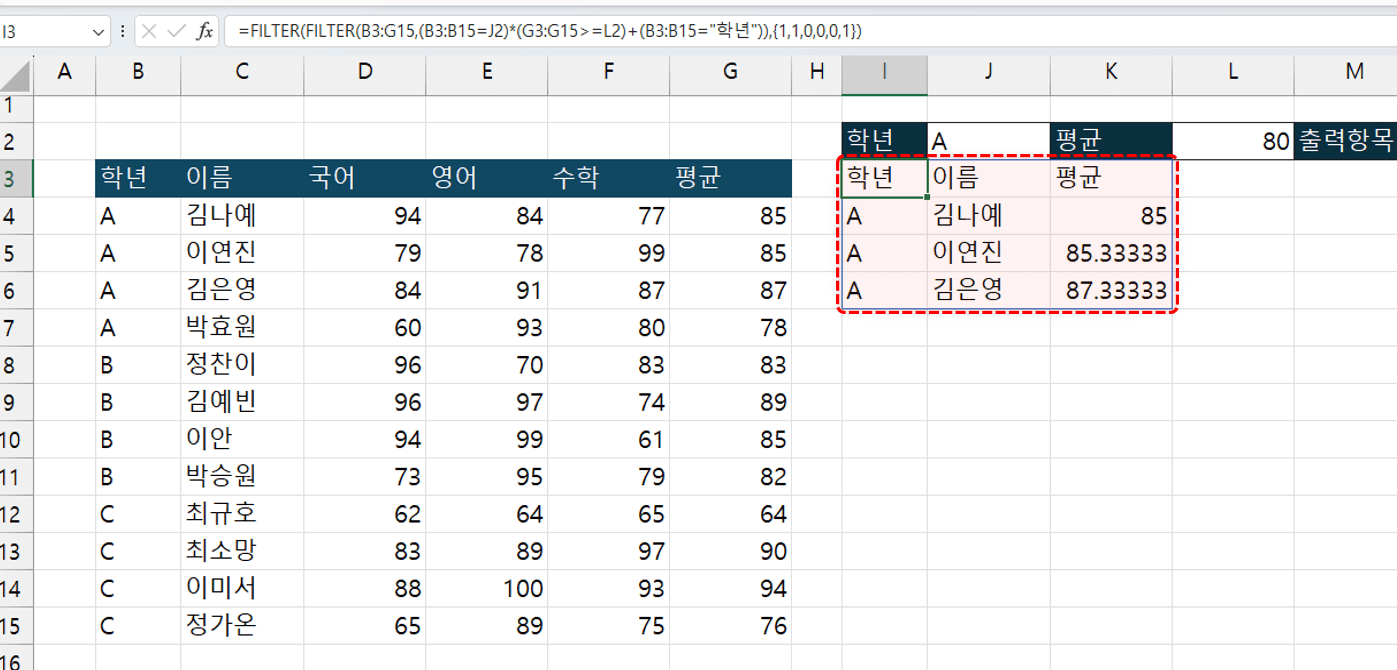Click average value 64 in column G
The height and width of the screenshot is (670, 1397).
(731, 515)
